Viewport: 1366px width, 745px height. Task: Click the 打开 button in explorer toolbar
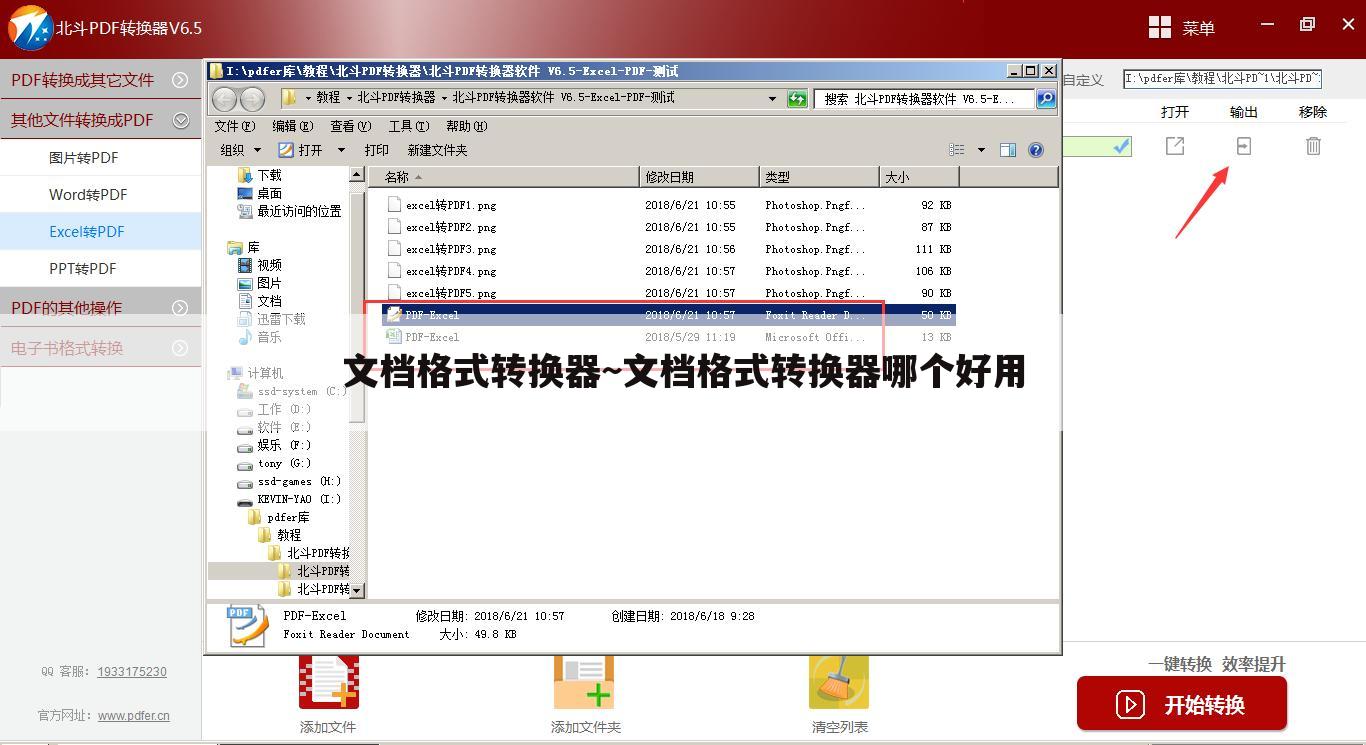point(302,150)
